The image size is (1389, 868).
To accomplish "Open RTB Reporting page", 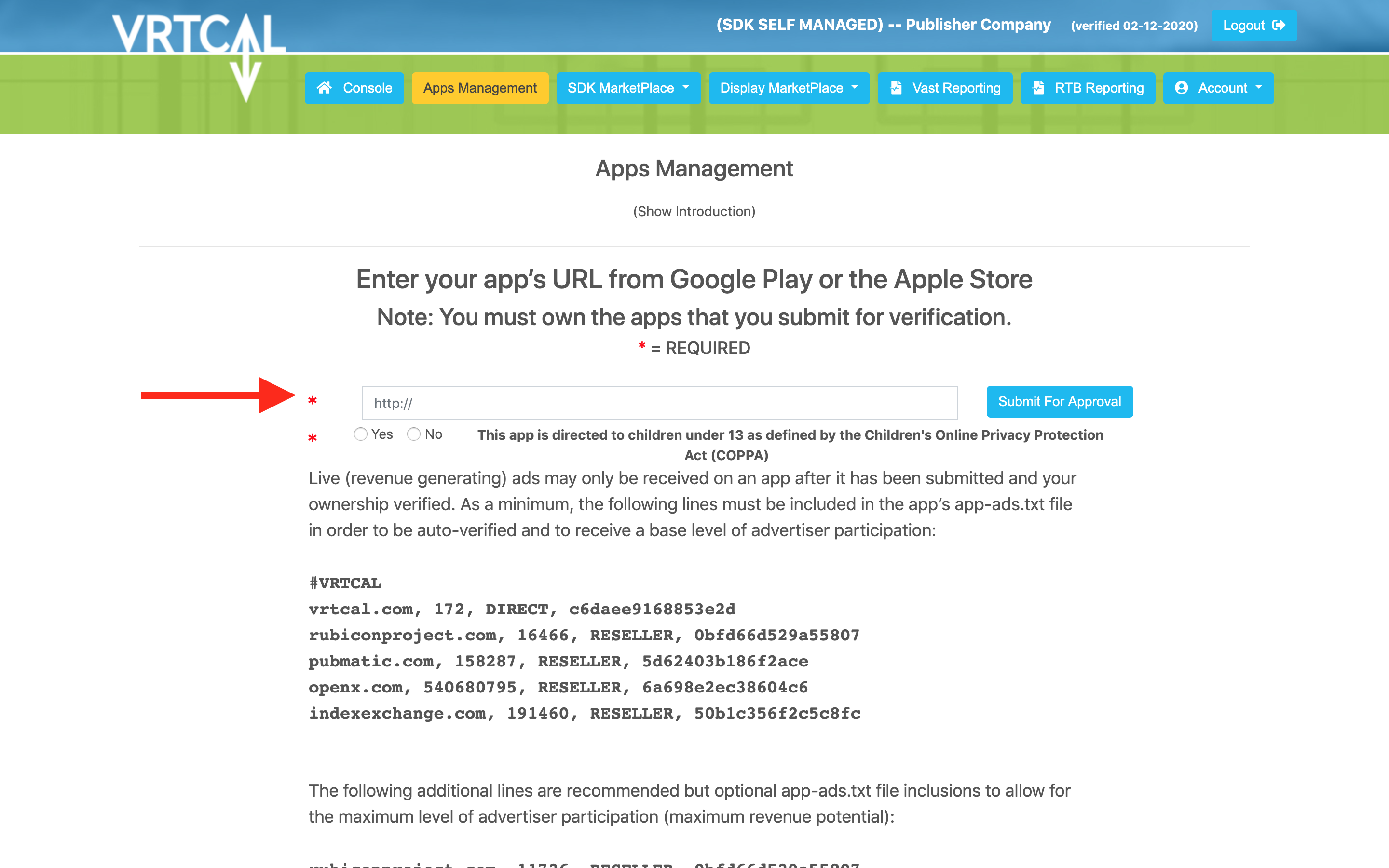I will [x=1099, y=88].
